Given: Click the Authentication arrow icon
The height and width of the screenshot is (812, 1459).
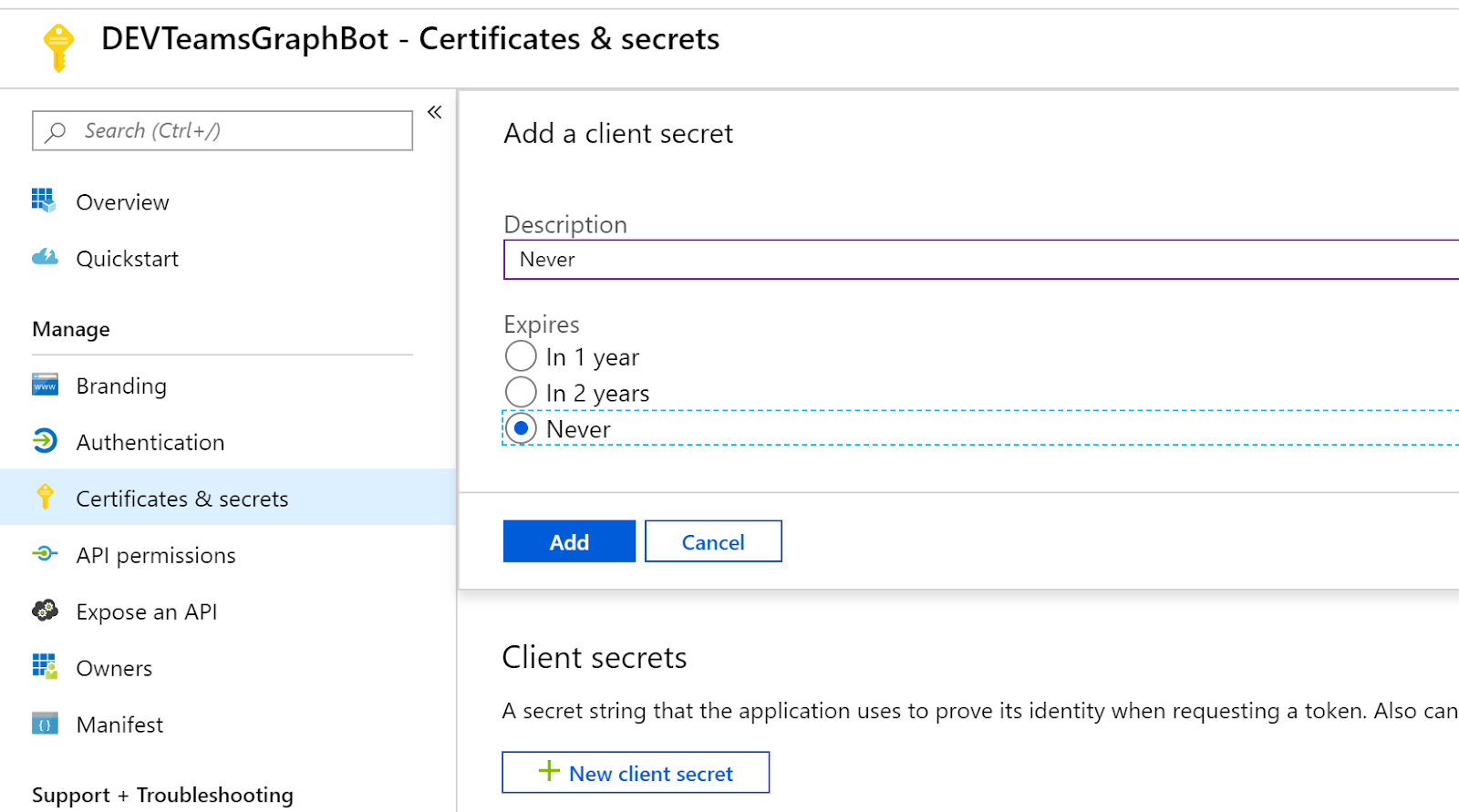Looking at the screenshot, I should click(x=45, y=441).
